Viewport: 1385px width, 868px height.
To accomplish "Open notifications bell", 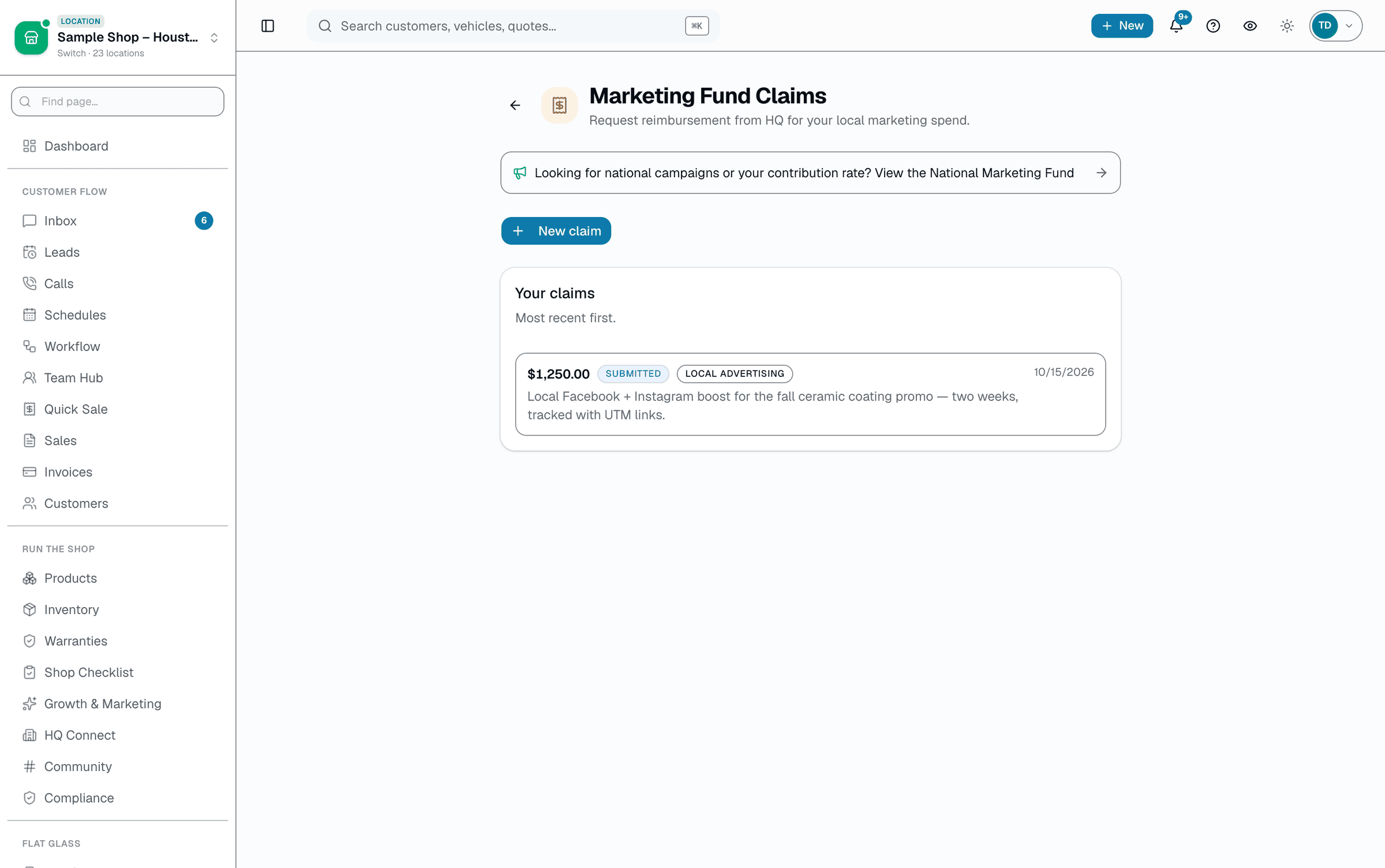I will [x=1176, y=26].
